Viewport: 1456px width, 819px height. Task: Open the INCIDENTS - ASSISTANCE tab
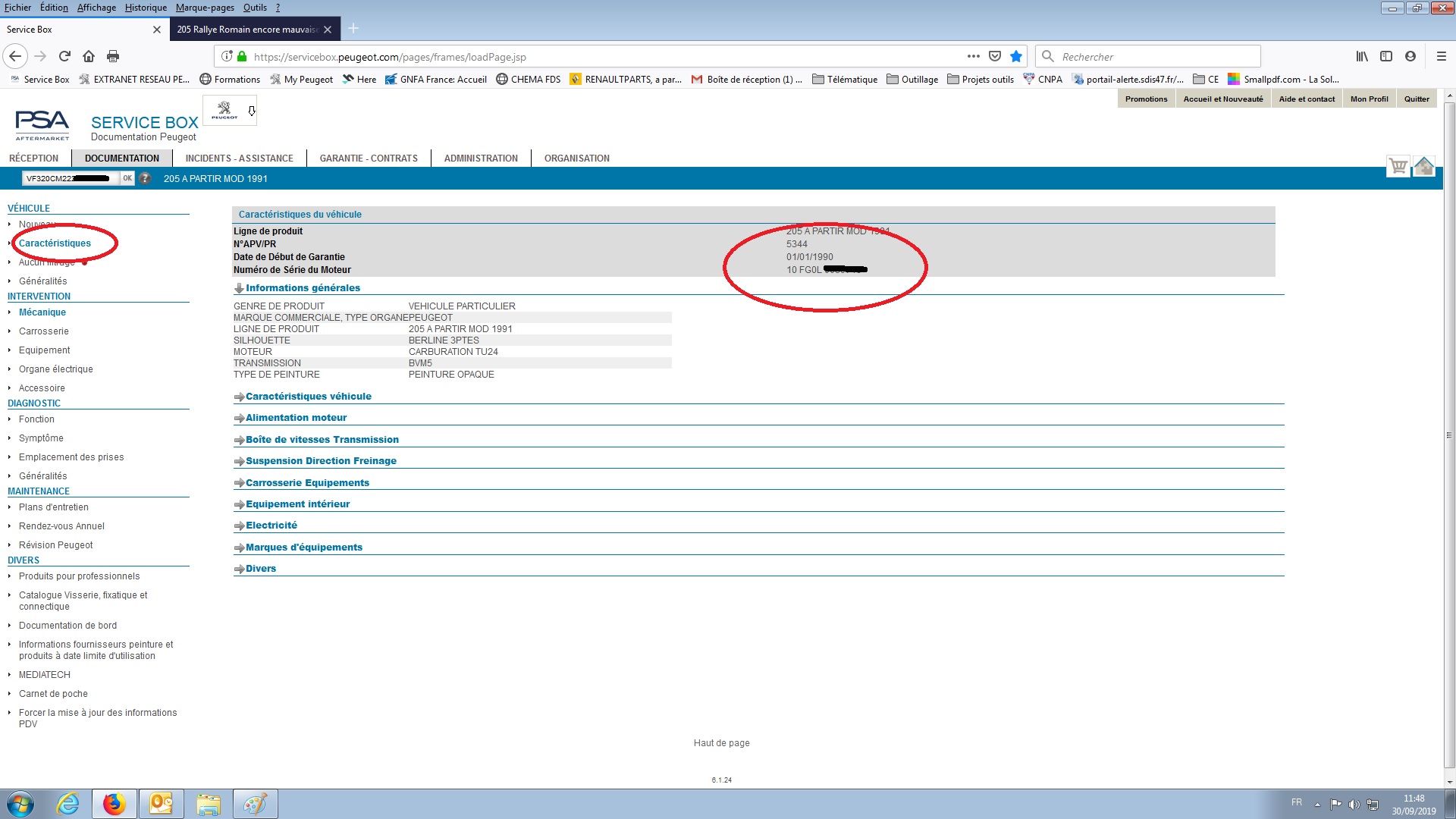point(239,158)
